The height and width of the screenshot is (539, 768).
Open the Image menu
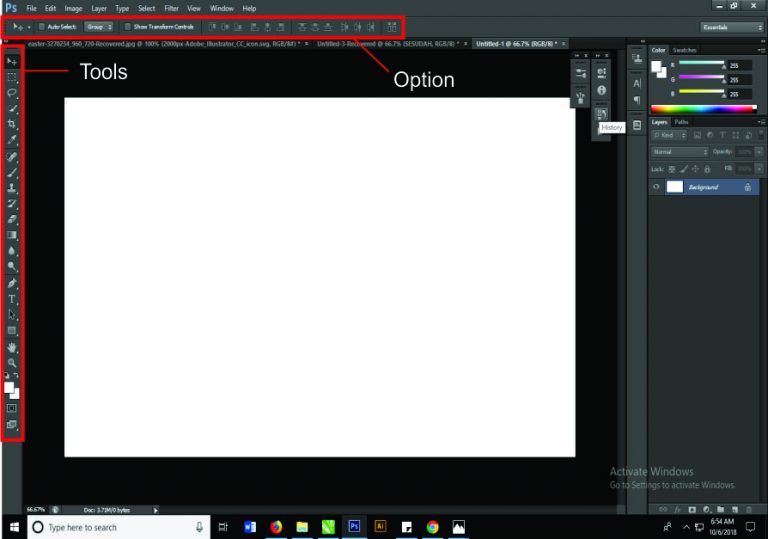[73, 8]
